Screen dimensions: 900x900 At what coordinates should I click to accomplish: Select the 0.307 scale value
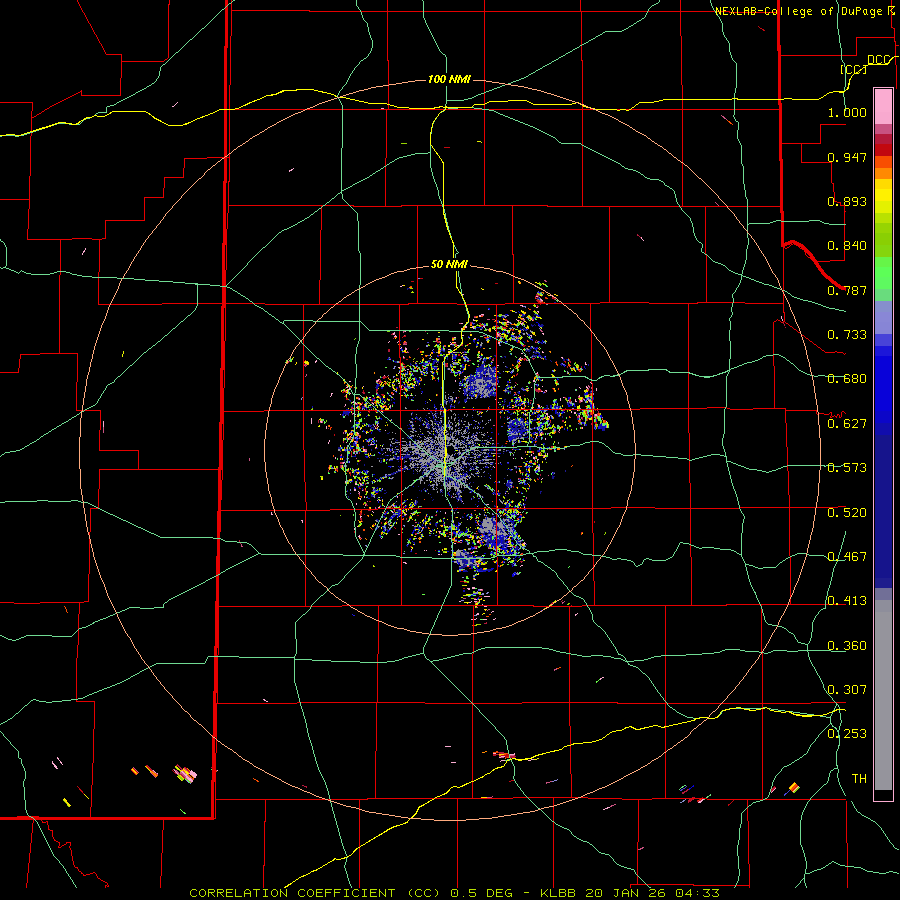tap(847, 689)
